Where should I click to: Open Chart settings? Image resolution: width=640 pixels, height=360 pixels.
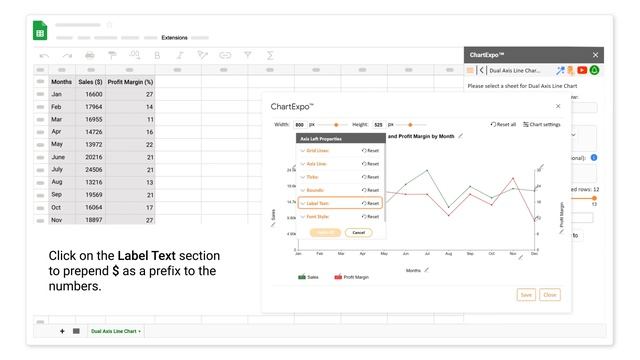click(542, 124)
